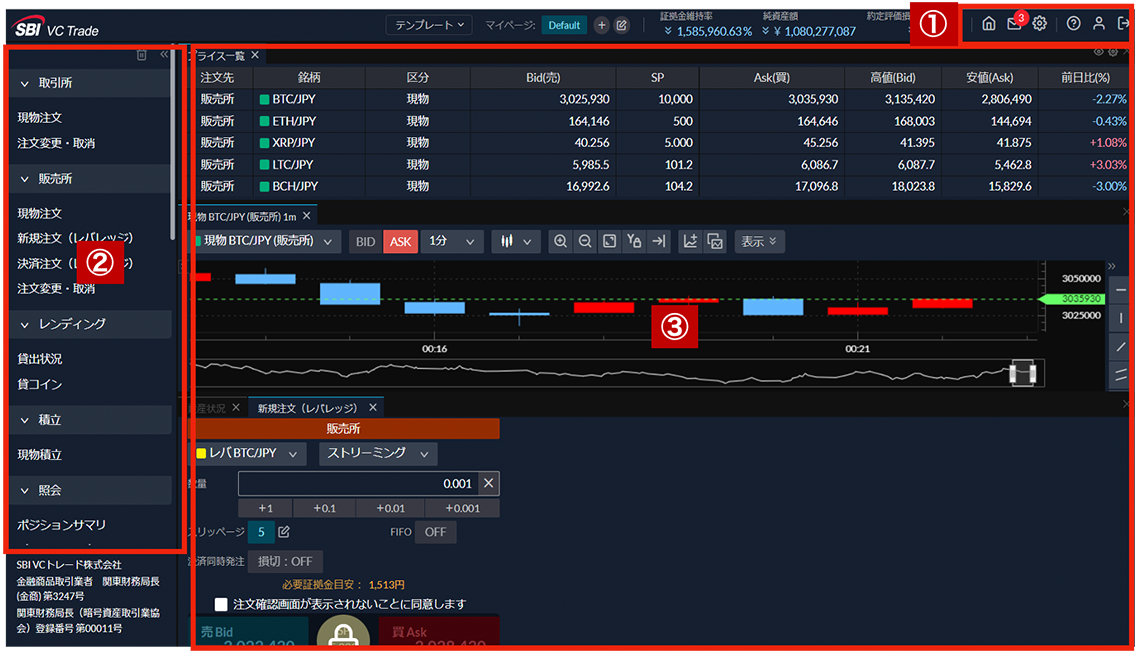1140x657 pixels.
Task: Collapse the drawing tools double chevron
Action: pos(1112,267)
